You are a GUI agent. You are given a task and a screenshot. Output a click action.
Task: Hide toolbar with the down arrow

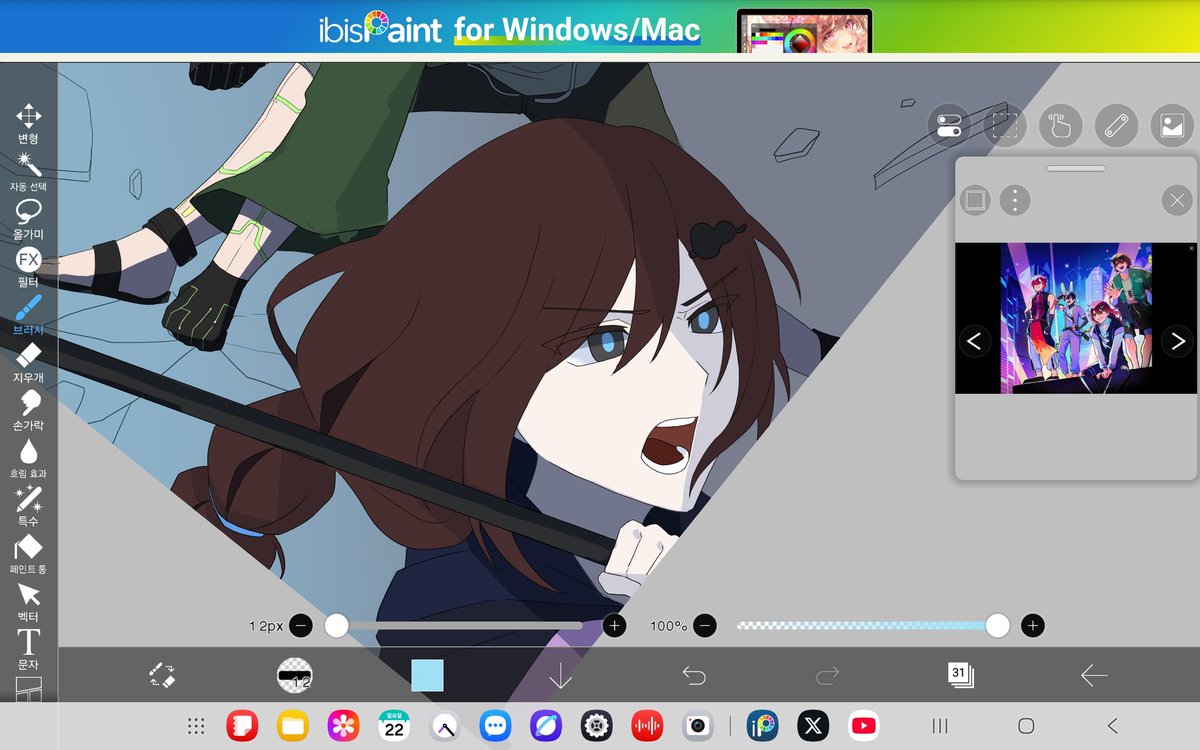[560, 675]
